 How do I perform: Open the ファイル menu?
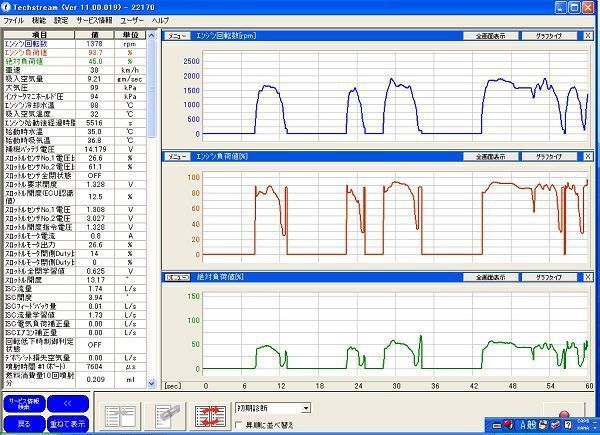[x=14, y=20]
